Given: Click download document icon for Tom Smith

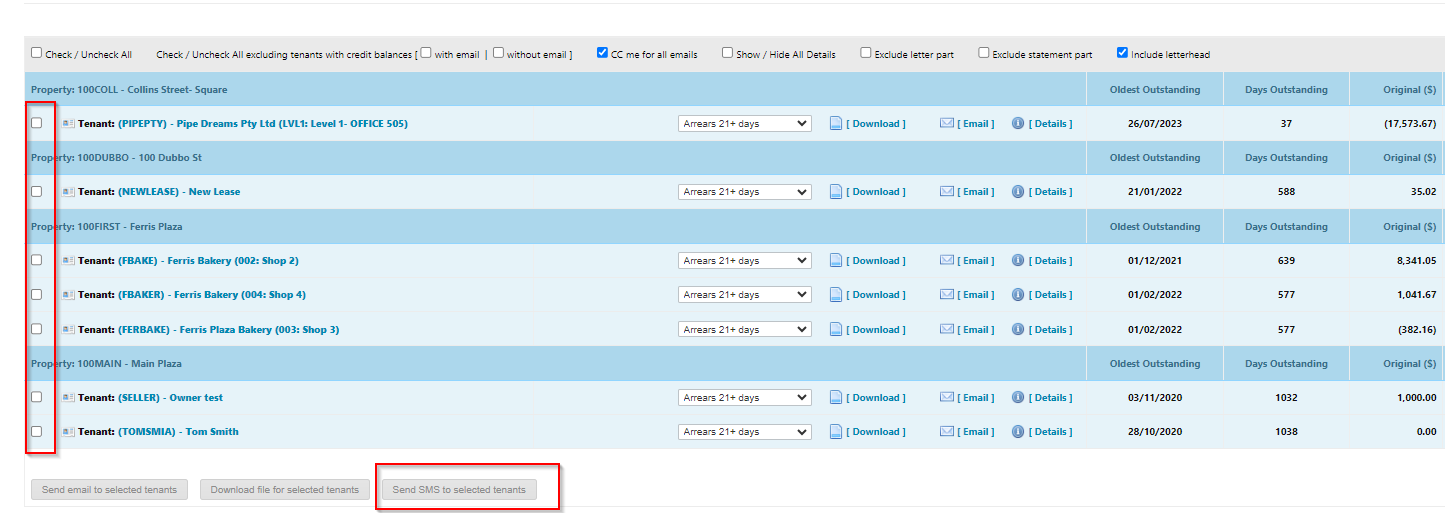Looking at the screenshot, I should (x=836, y=432).
